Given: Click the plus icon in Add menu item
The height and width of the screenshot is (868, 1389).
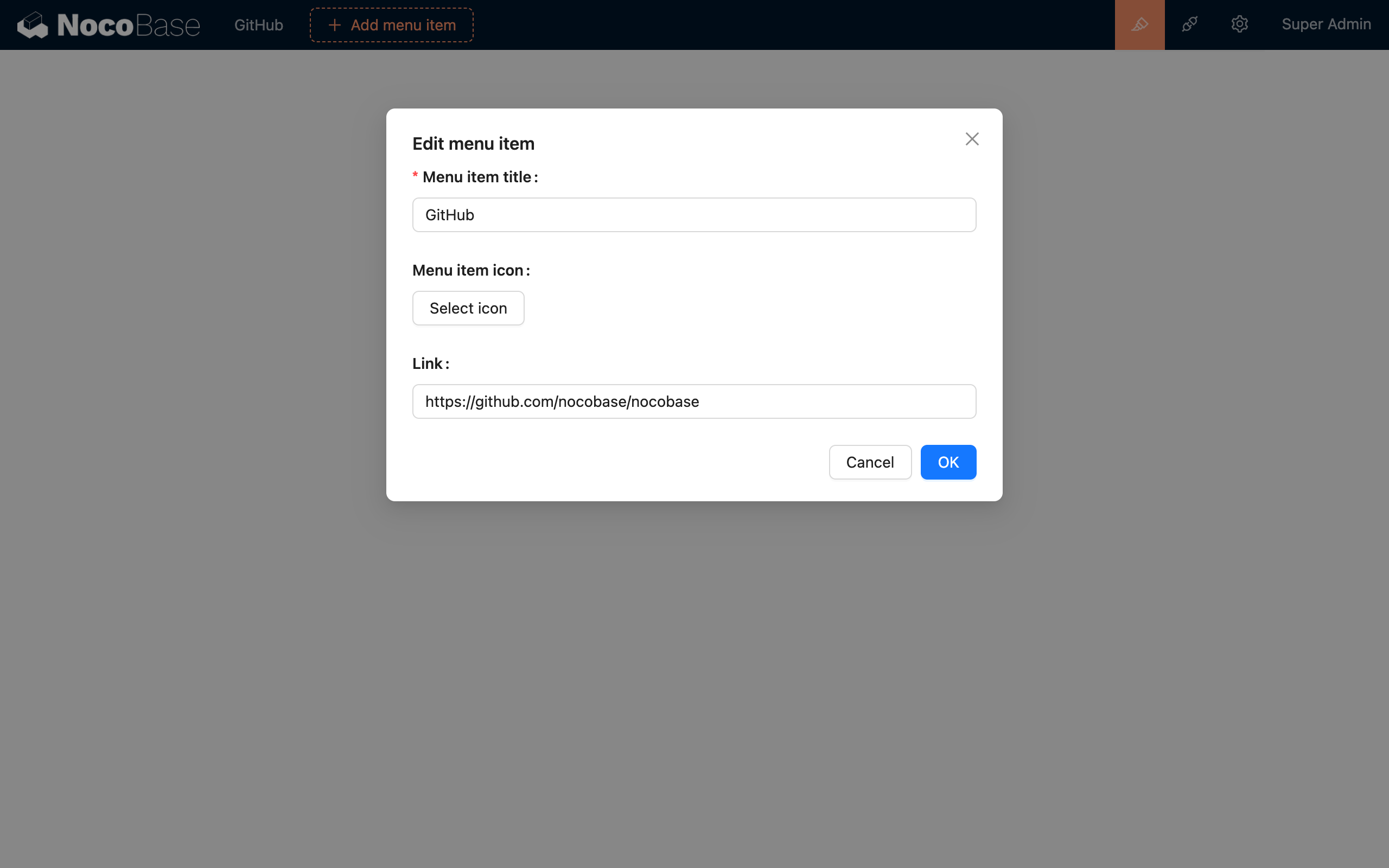Looking at the screenshot, I should coord(335,25).
